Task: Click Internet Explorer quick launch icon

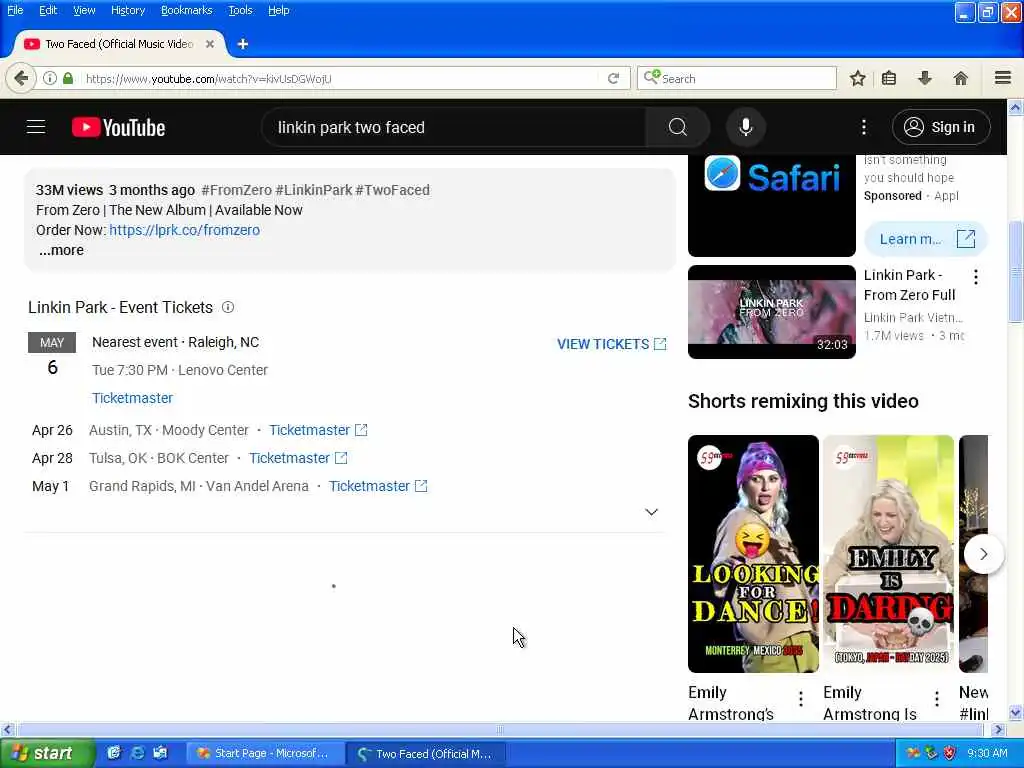Action: pos(136,753)
